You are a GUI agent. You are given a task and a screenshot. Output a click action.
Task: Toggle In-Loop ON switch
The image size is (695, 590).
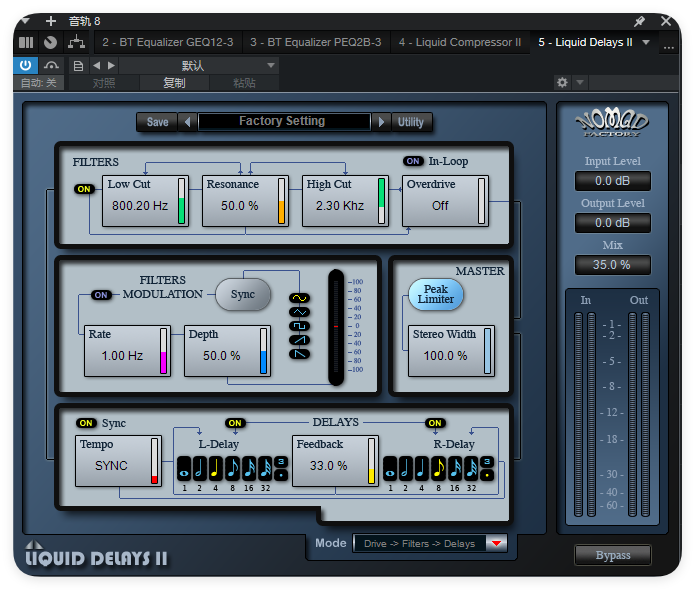[413, 161]
